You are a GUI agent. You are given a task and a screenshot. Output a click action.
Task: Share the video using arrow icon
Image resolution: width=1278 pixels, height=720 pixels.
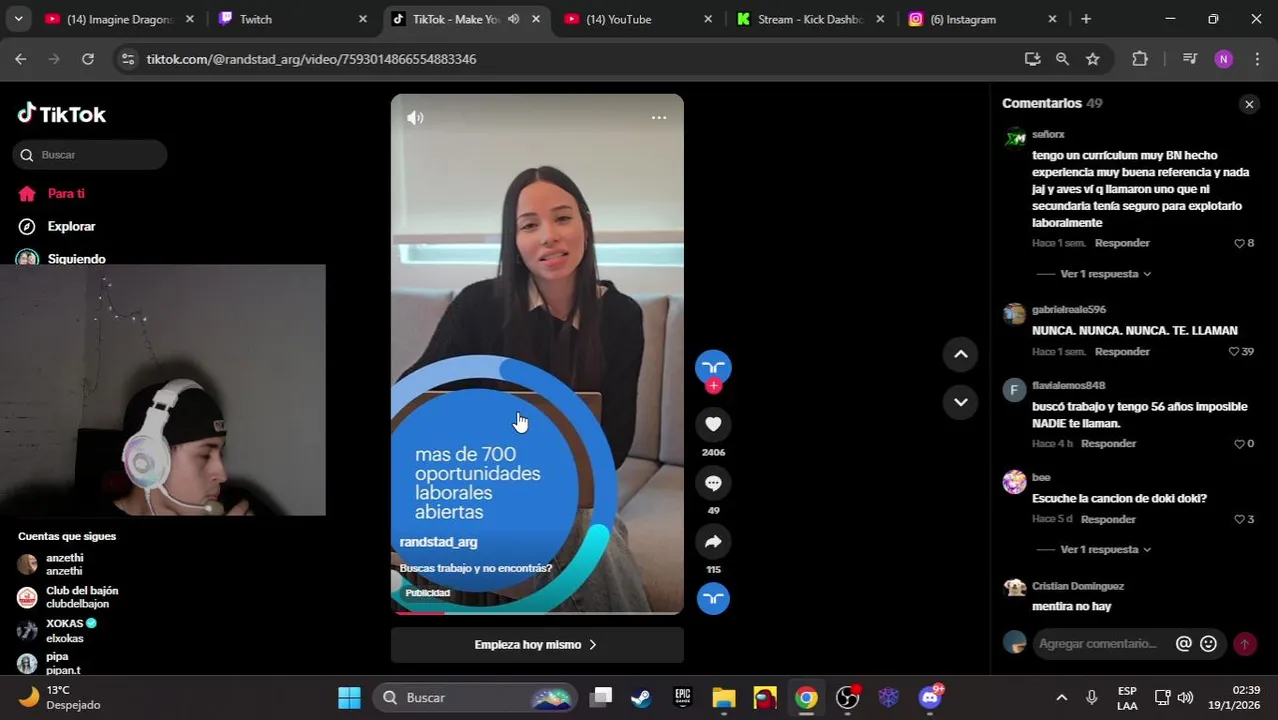click(x=713, y=542)
